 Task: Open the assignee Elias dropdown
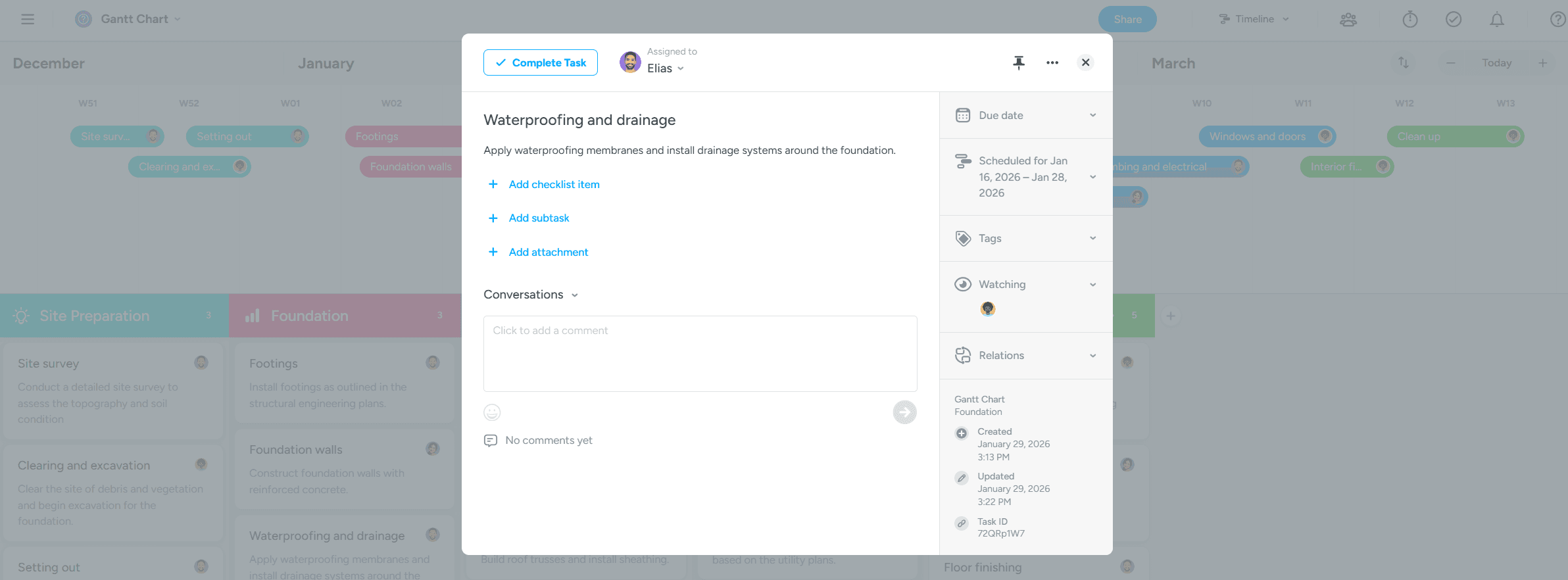coord(665,68)
